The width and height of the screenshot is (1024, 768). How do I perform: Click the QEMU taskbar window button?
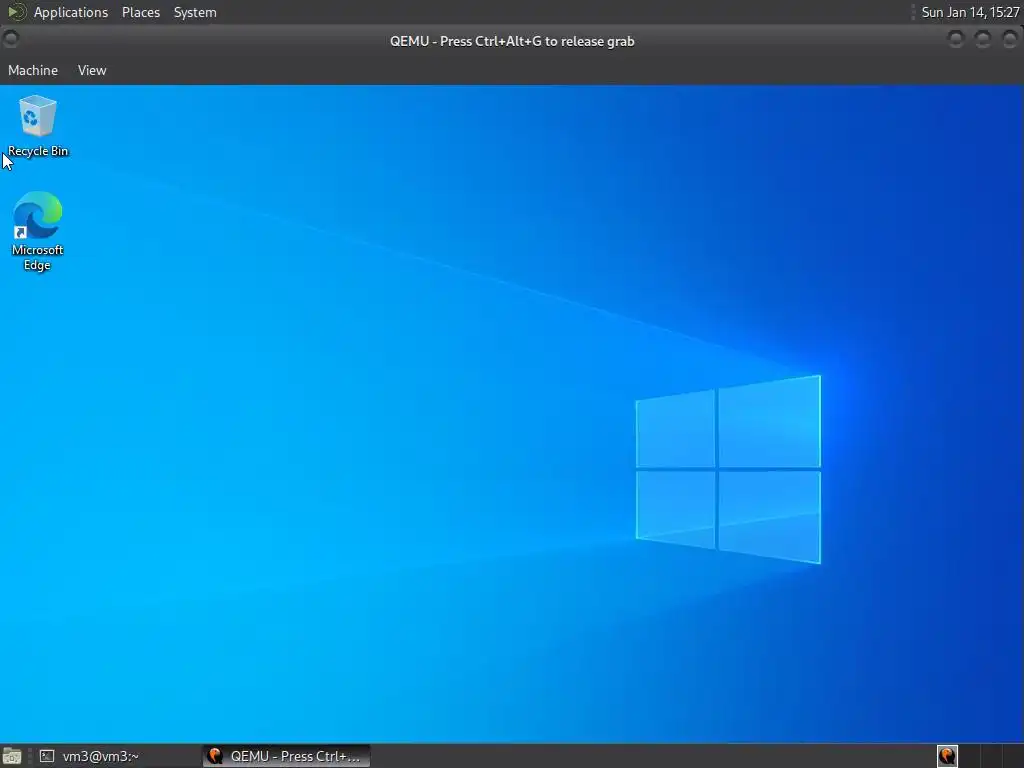pyautogui.click(x=286, y=756)
